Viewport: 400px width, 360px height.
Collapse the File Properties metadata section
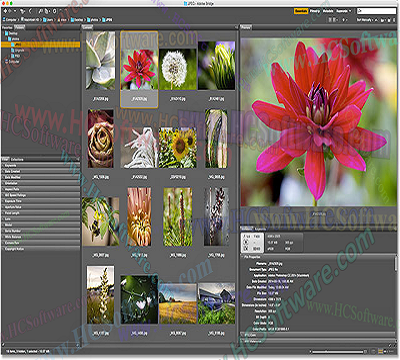243,257
